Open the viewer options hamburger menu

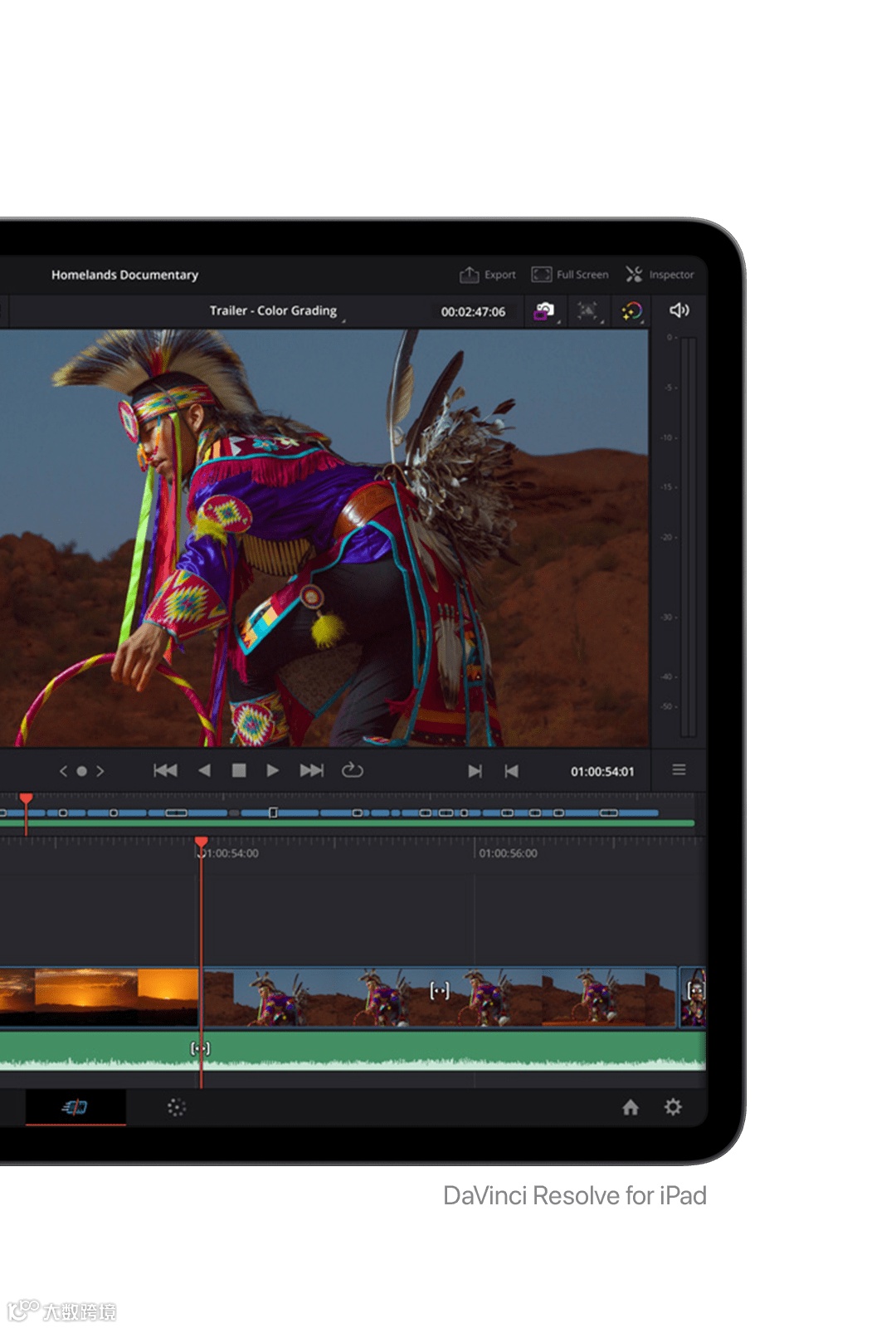pos(679,770)
